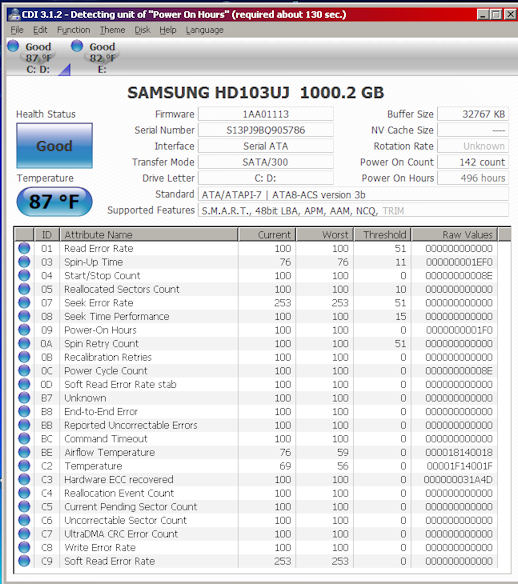Open the Edit menu
The image size is (518, 584).
point(40,30)
